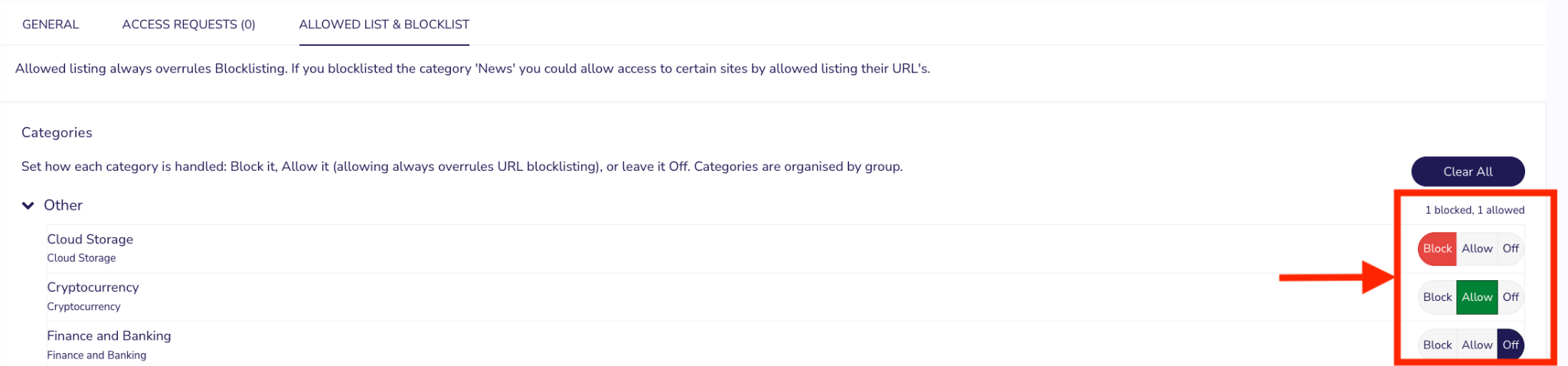This screenshot has width=1568, height=366.
Task: Block the Finance and Banking category
Action: (1437, 345)
